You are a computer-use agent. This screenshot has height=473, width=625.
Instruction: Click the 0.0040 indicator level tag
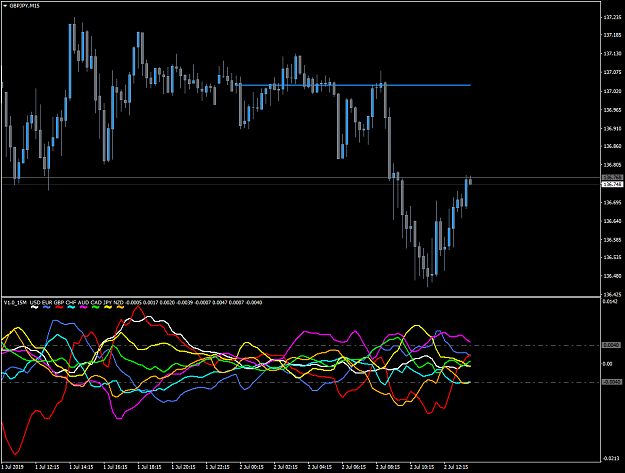[612, 345]
